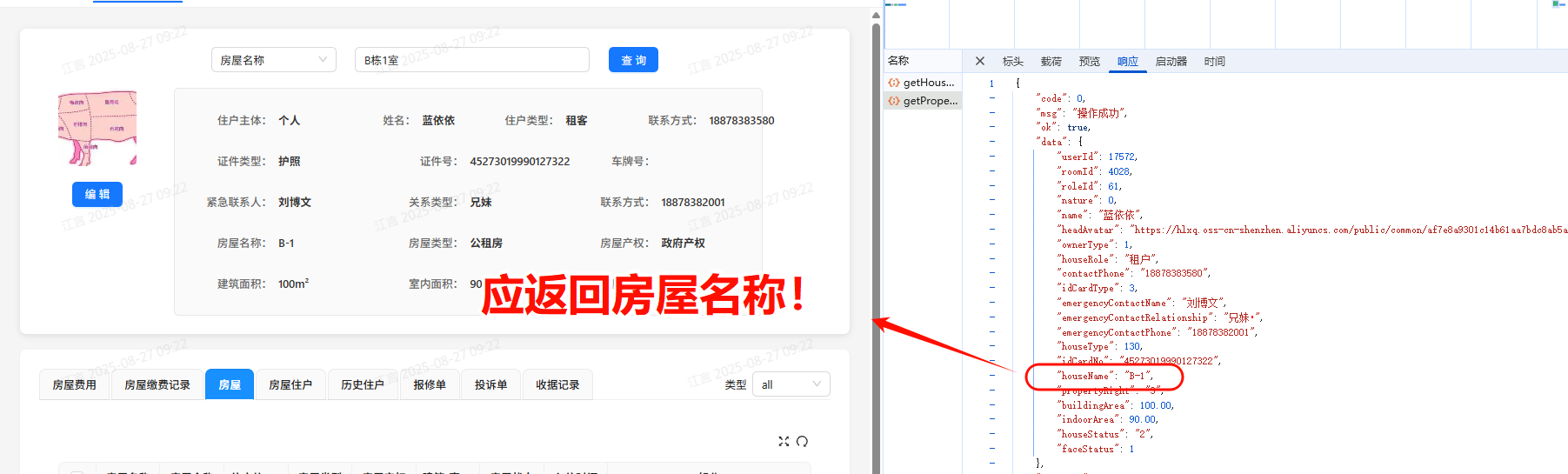1568x474 pixels.
Task: Select the getPrope... request entry
Action: [x=923, y=101]
